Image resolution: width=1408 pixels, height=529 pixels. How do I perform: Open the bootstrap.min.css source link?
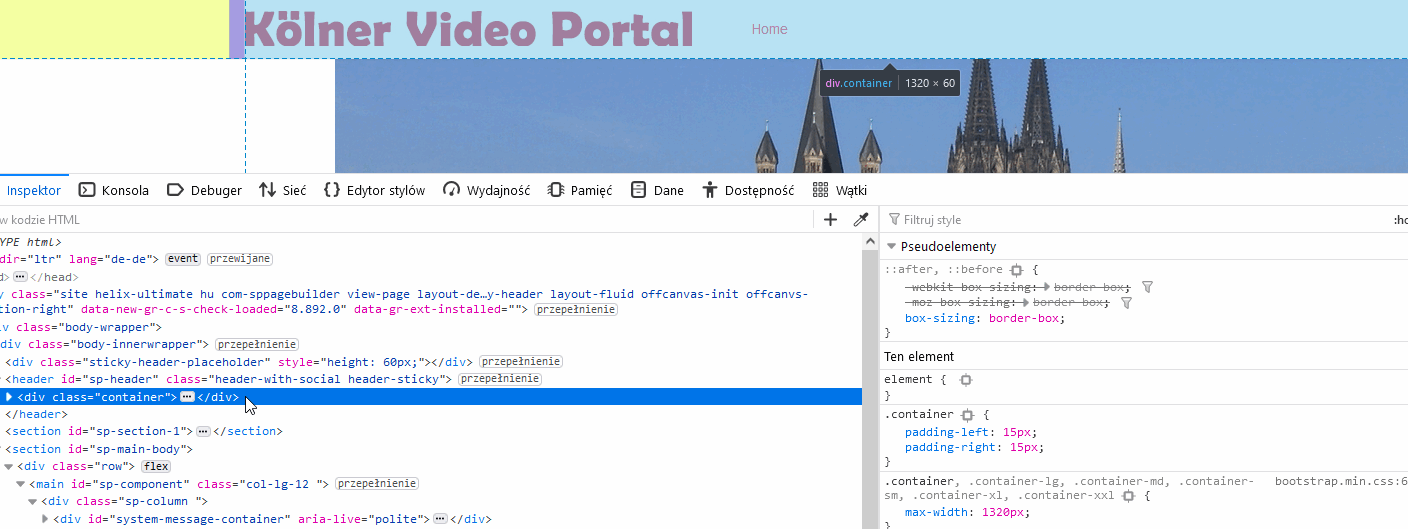pos(1340,481)
